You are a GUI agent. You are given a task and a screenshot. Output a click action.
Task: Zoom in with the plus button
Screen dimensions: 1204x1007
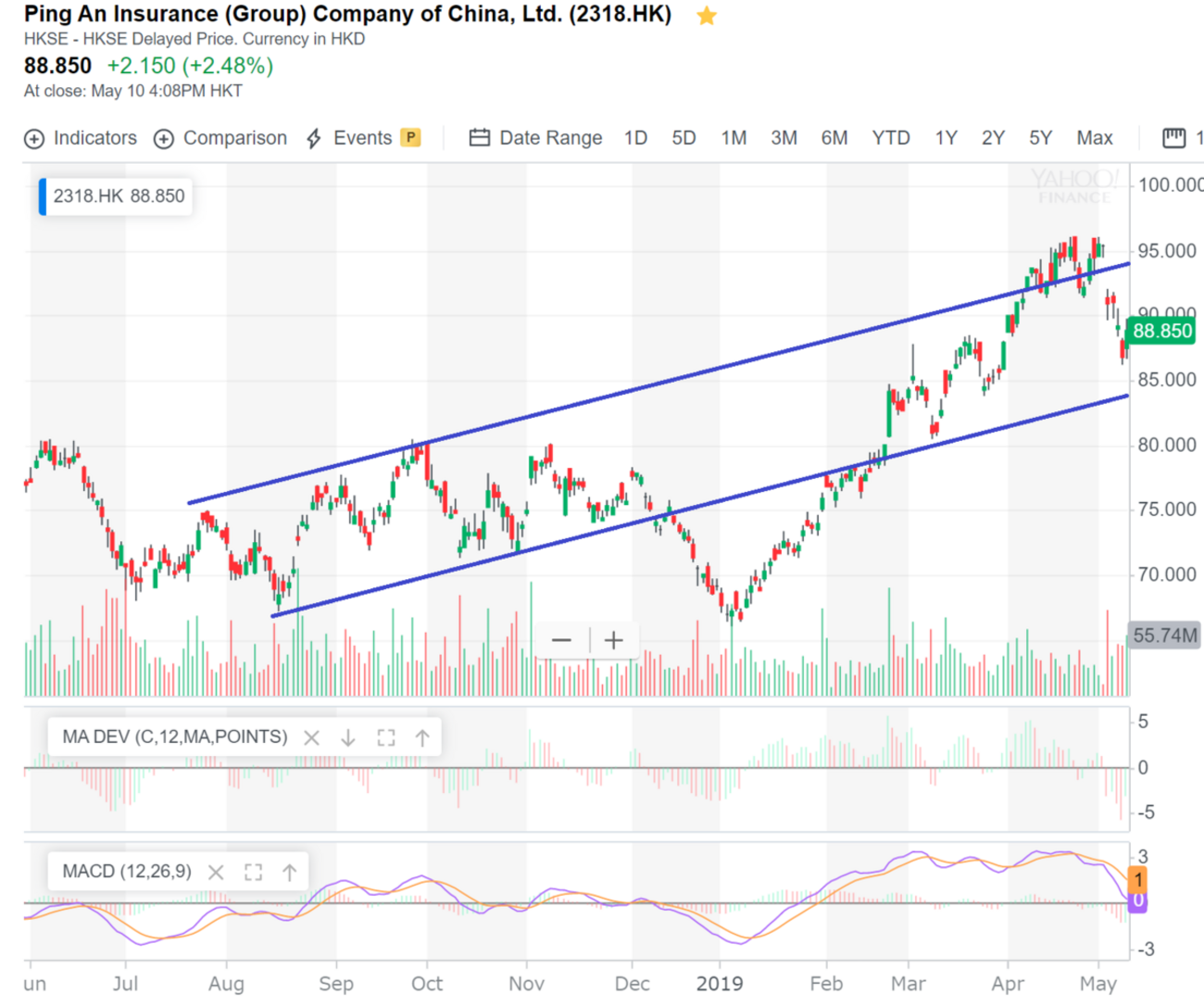(x=613, y=640)
